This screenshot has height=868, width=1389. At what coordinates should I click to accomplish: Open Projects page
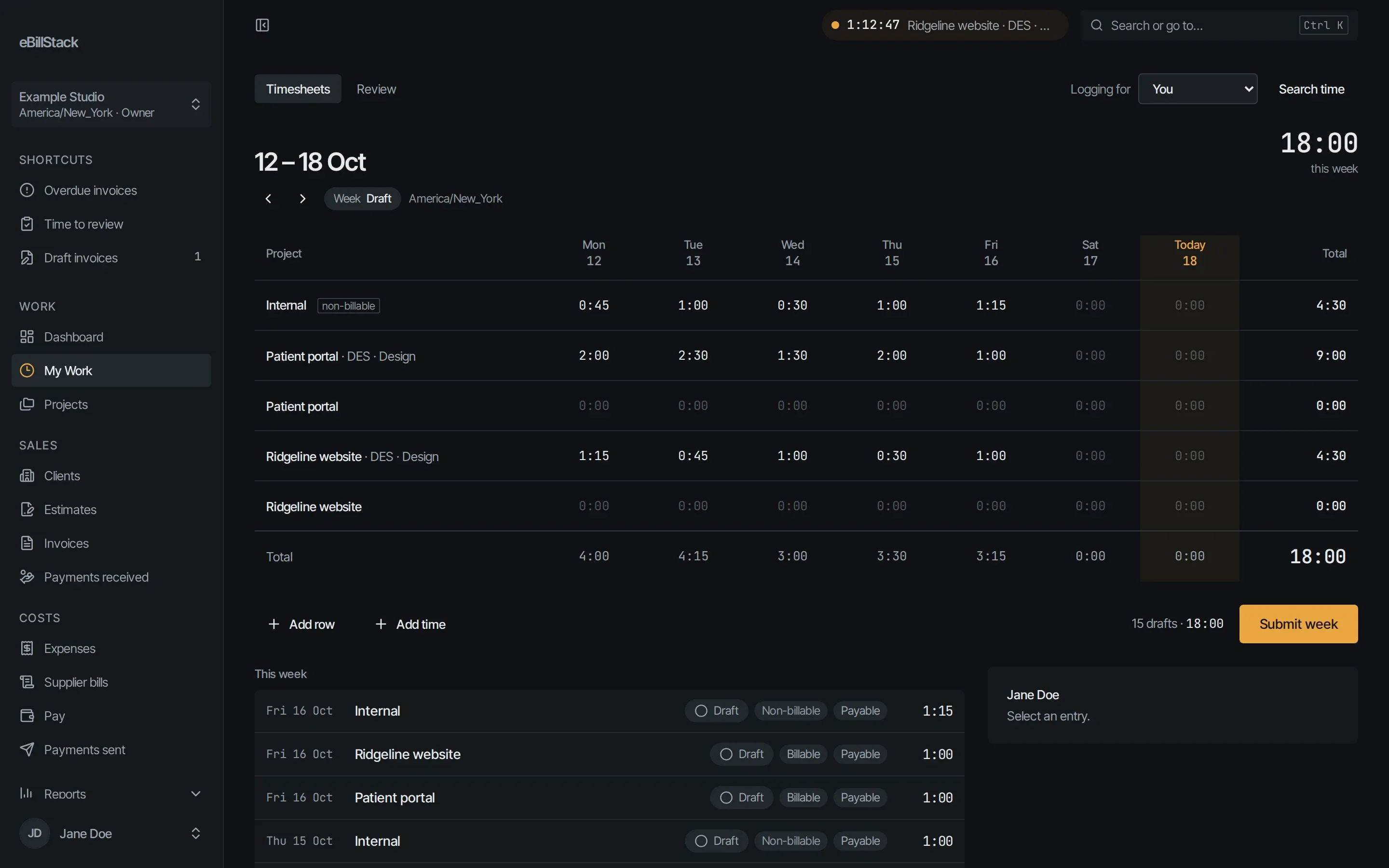point(111,404)
